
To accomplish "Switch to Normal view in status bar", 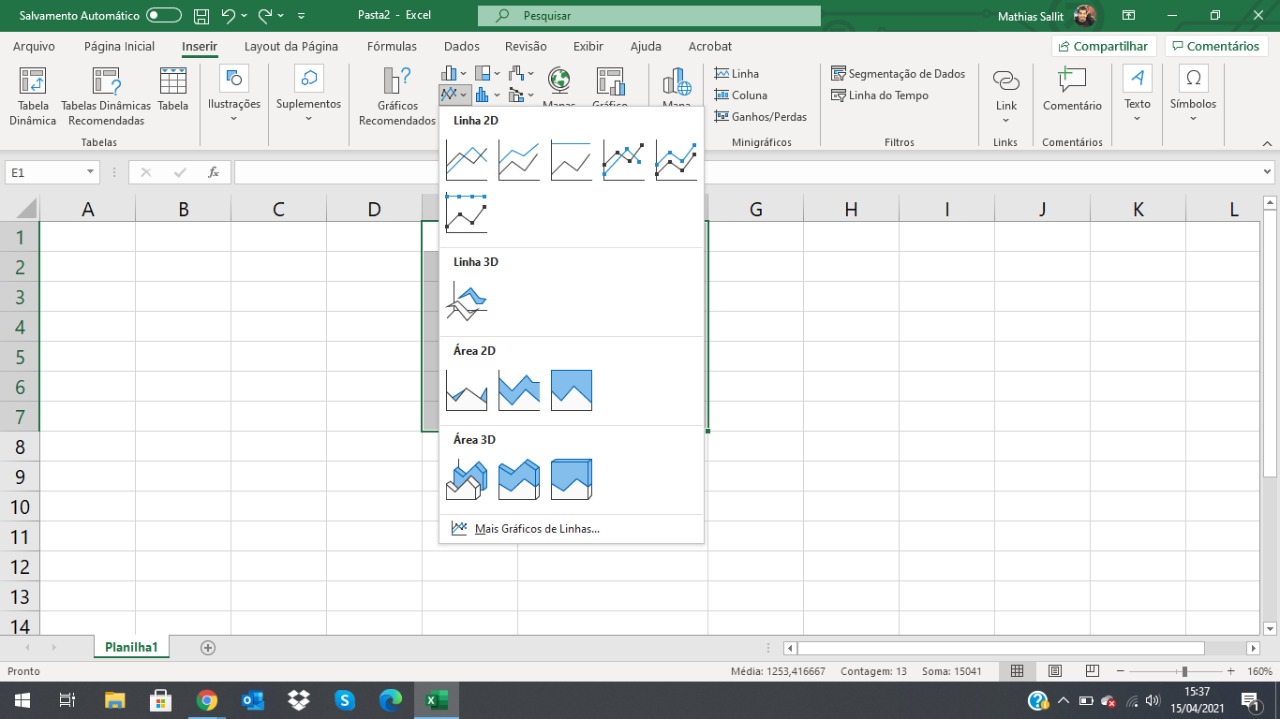I will pyautogui.click(x=1017, y=672).
